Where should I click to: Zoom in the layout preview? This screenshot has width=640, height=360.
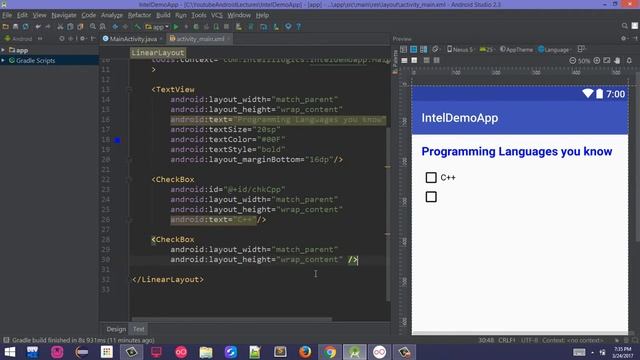(597, 60)
